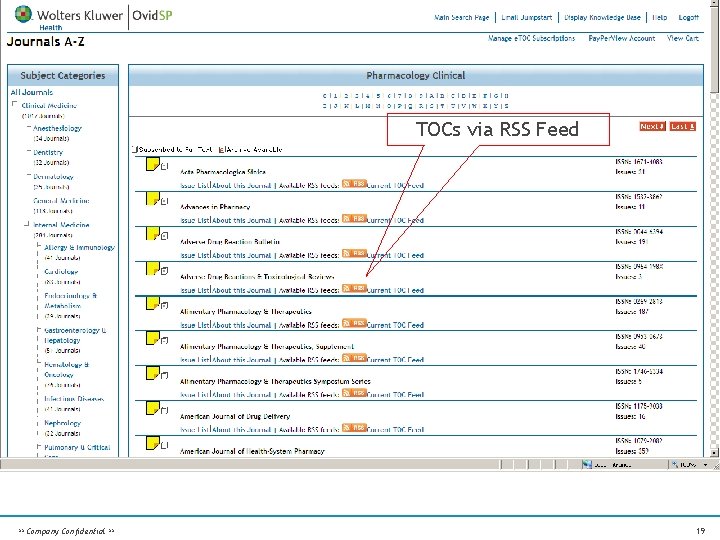The width and height of the screenshot is (720, 540).
Task: Collapse the Internal Medicine subcategory
Action: [27, 224]
